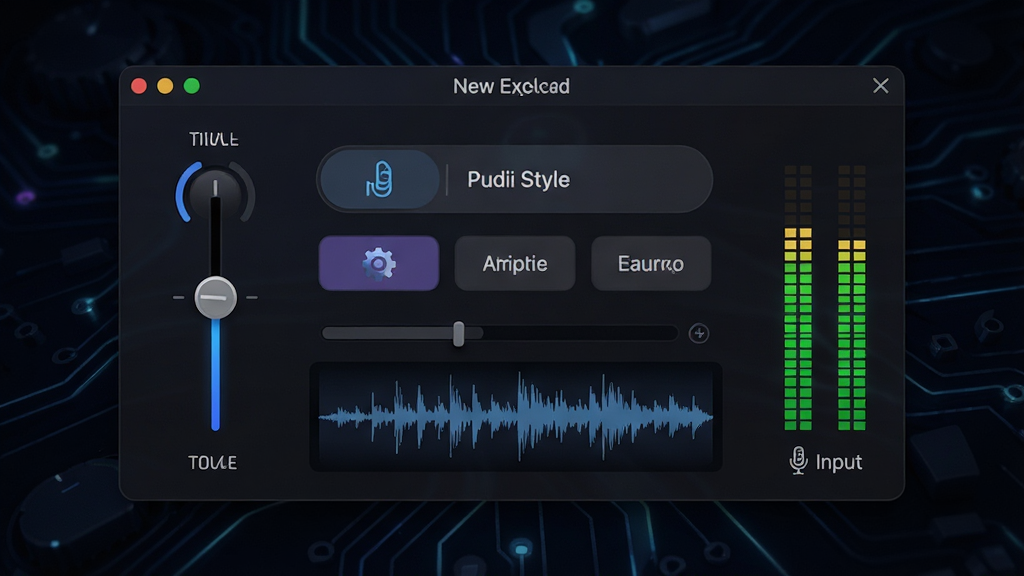Click the rotary dial under TIIULE
Image resolution: width=1024 pixels, height=576 pixels.
pos(215,193)
